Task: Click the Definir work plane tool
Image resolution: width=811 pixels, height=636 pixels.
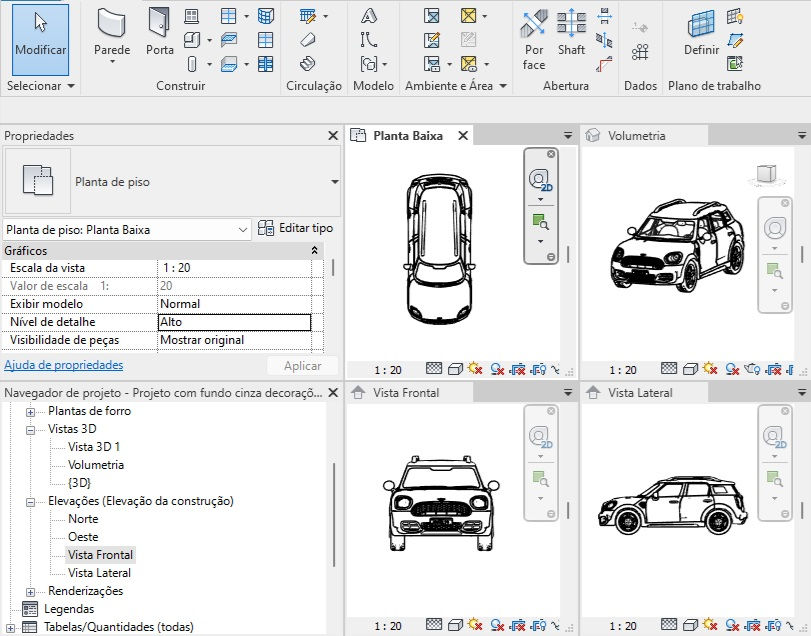Action: click(x=701, y=32)
